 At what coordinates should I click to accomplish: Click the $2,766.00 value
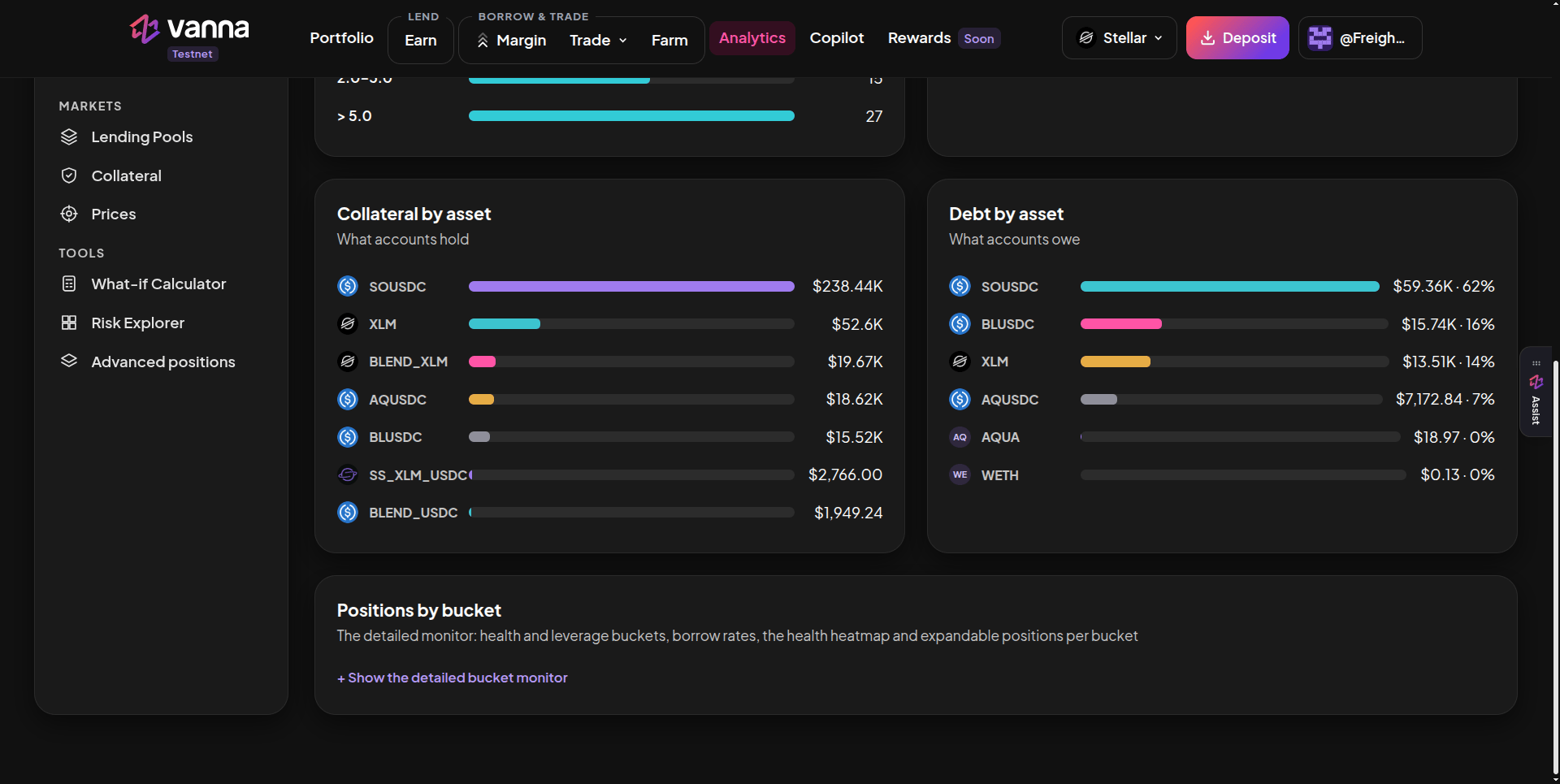click(845, 474)
